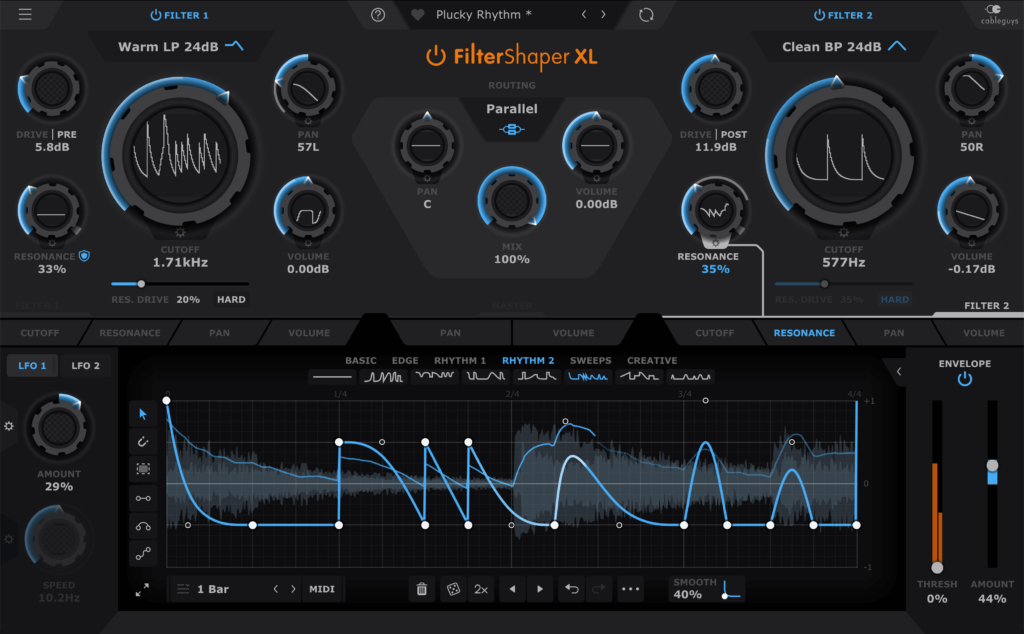The width and height of the screenshot is (1024, 634).
Task: Select the SWEEPS waveform category
Action: (590, 360)
